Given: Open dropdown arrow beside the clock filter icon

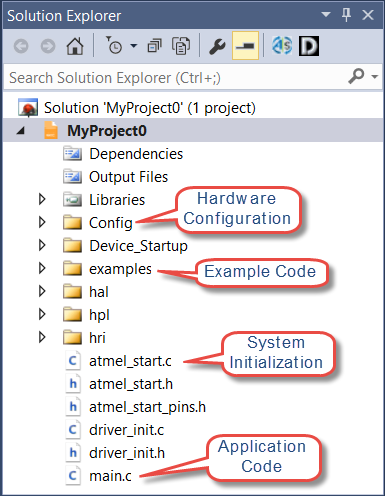Looking at the screenshot, I should coord(134,46).
